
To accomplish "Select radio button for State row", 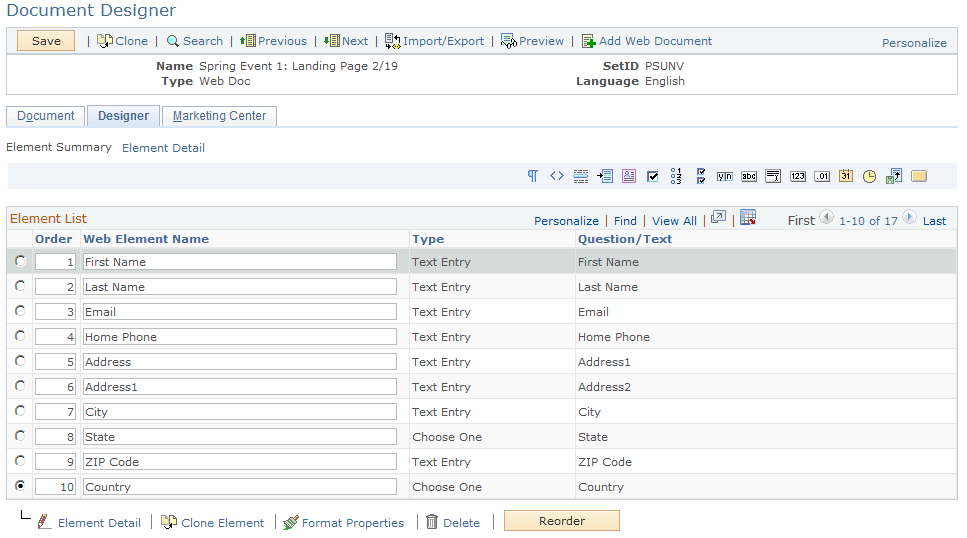I will tap(20, 436).
